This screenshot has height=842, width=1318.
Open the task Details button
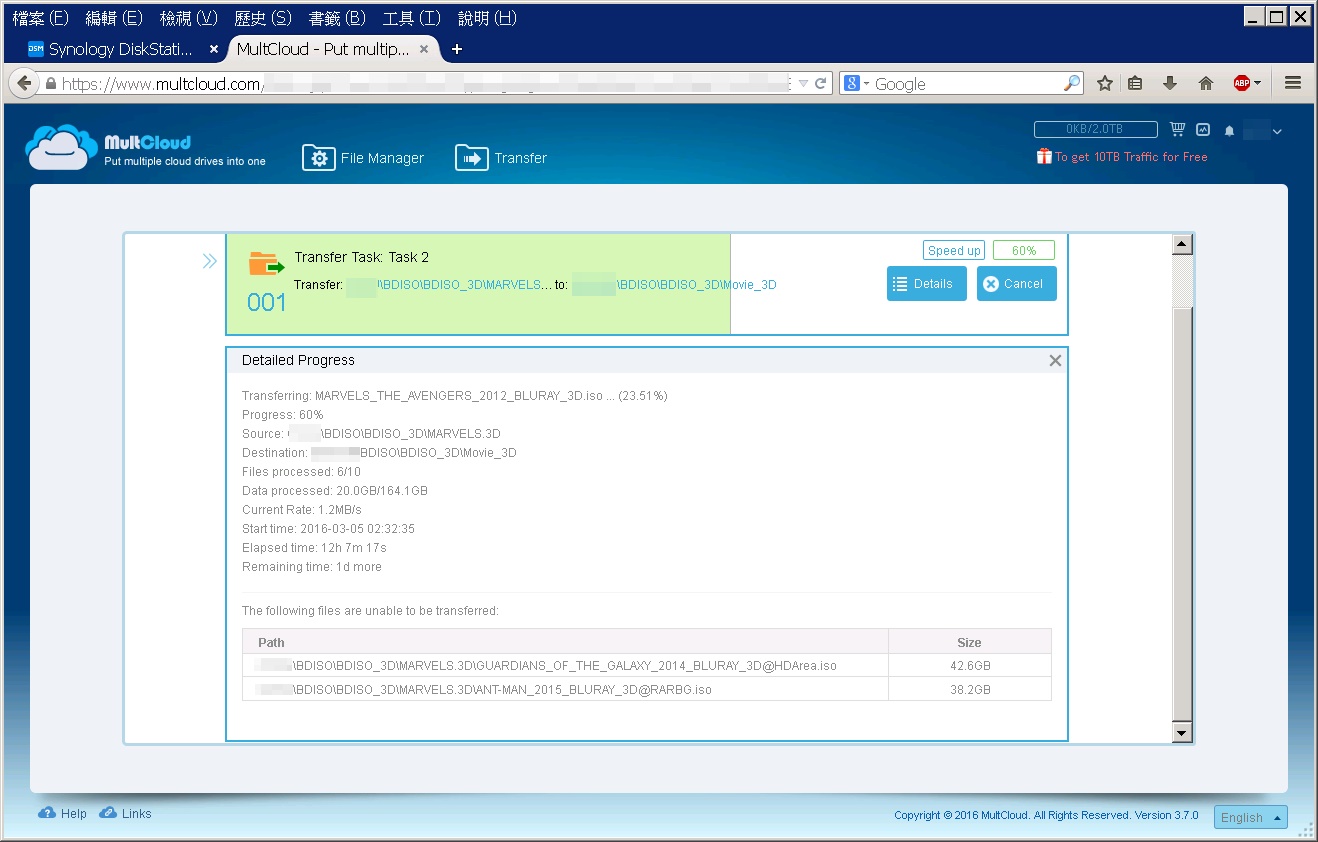[x=927, y=283]
